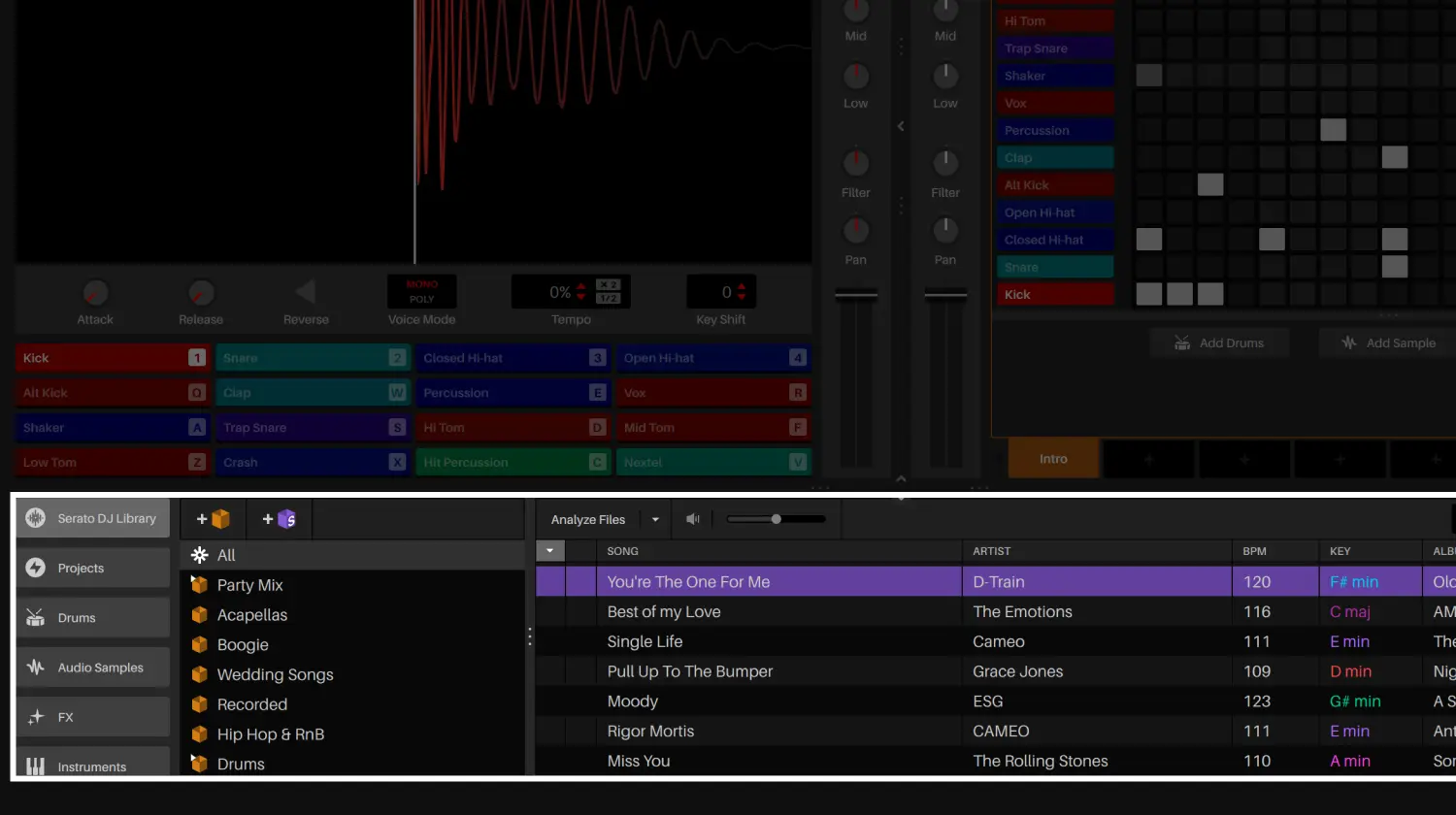Open the FX library section

(93, 717)
